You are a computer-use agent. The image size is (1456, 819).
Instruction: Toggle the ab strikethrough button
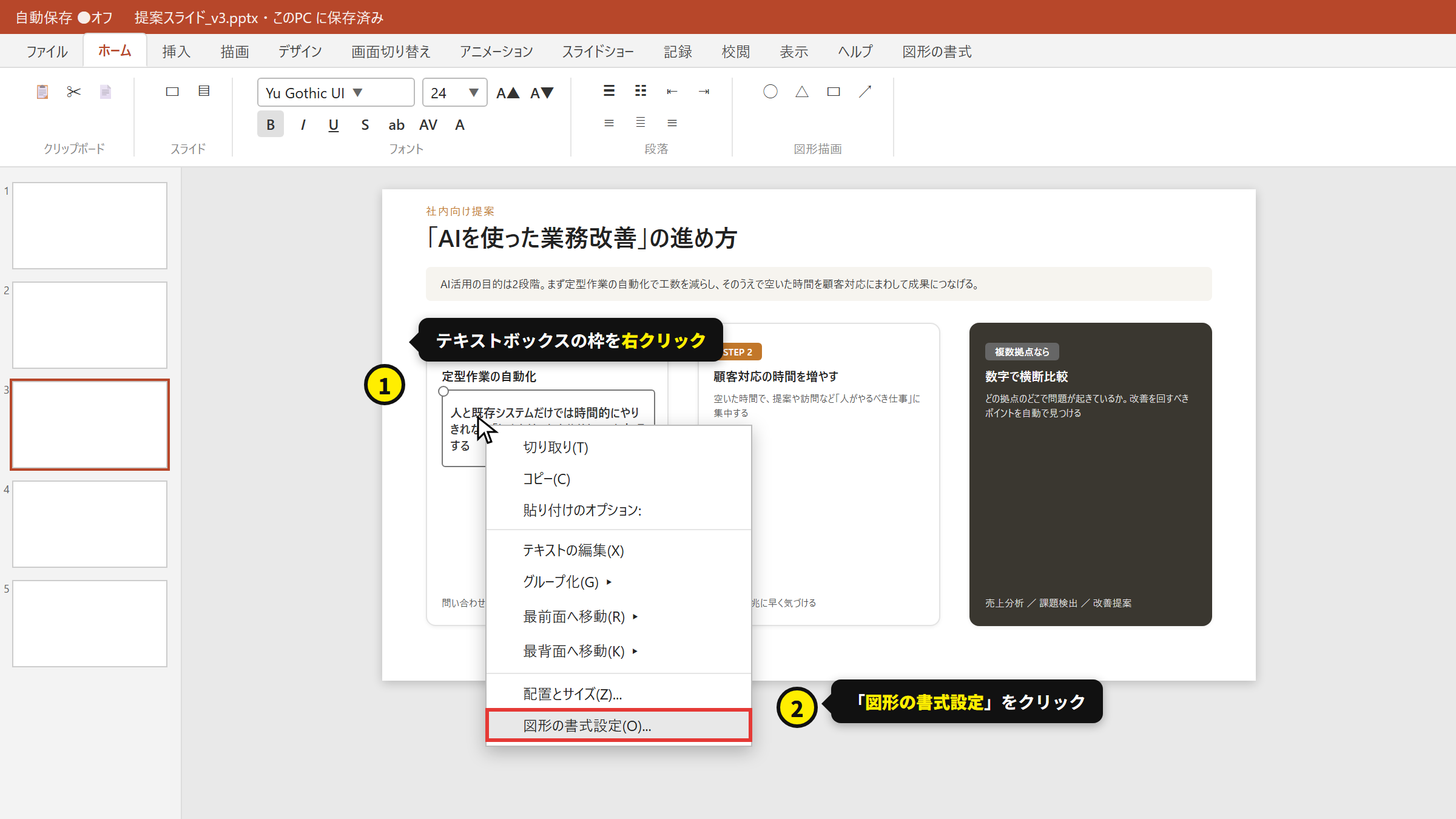pos(397,124)
